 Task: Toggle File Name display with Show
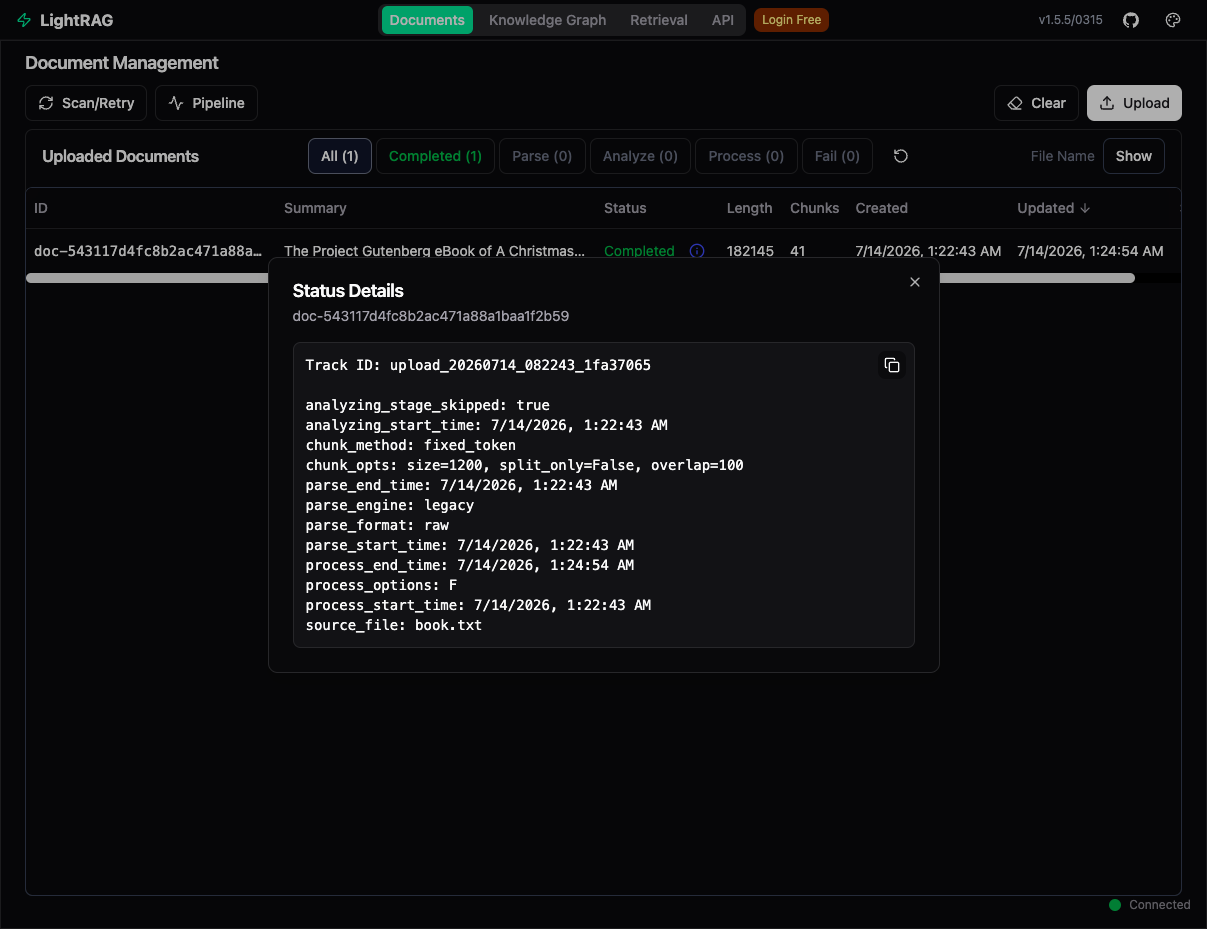1134,156
